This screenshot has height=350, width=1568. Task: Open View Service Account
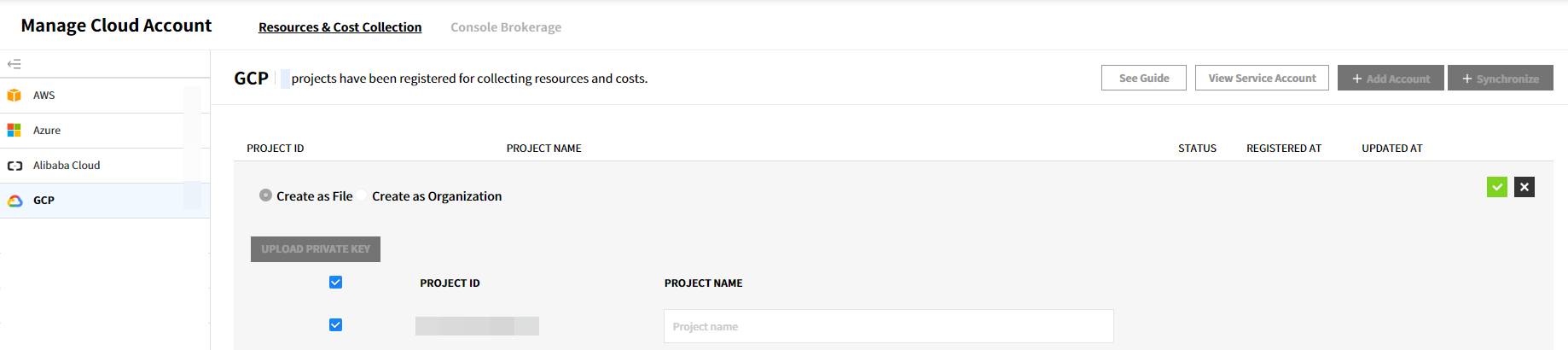(1262, 78)
